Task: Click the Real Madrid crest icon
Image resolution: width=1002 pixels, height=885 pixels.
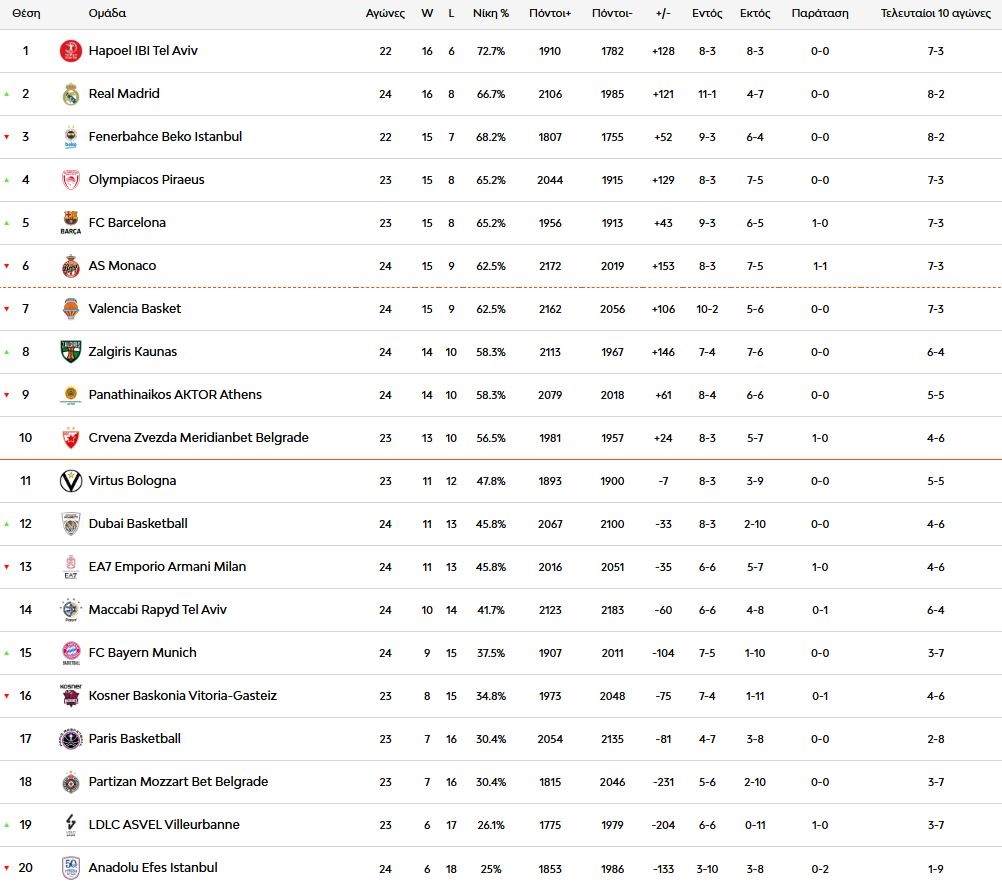Action: tap(70, 93)
